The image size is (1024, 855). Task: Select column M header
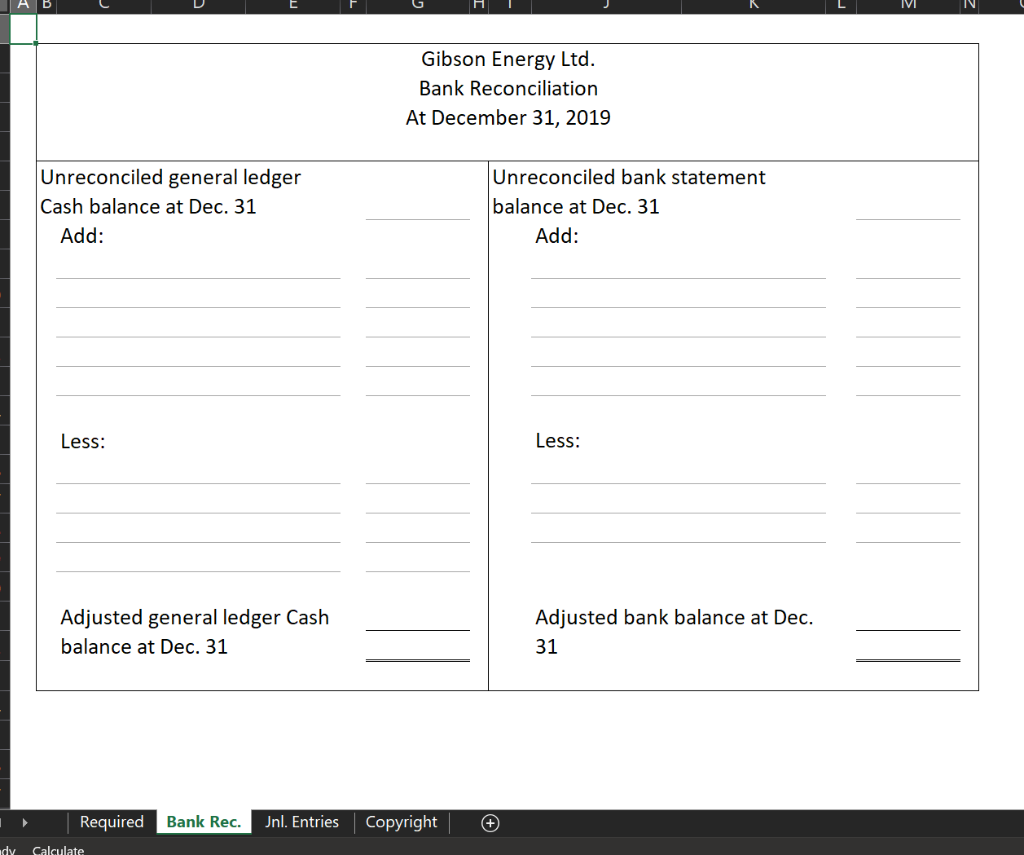click(908, 5)
